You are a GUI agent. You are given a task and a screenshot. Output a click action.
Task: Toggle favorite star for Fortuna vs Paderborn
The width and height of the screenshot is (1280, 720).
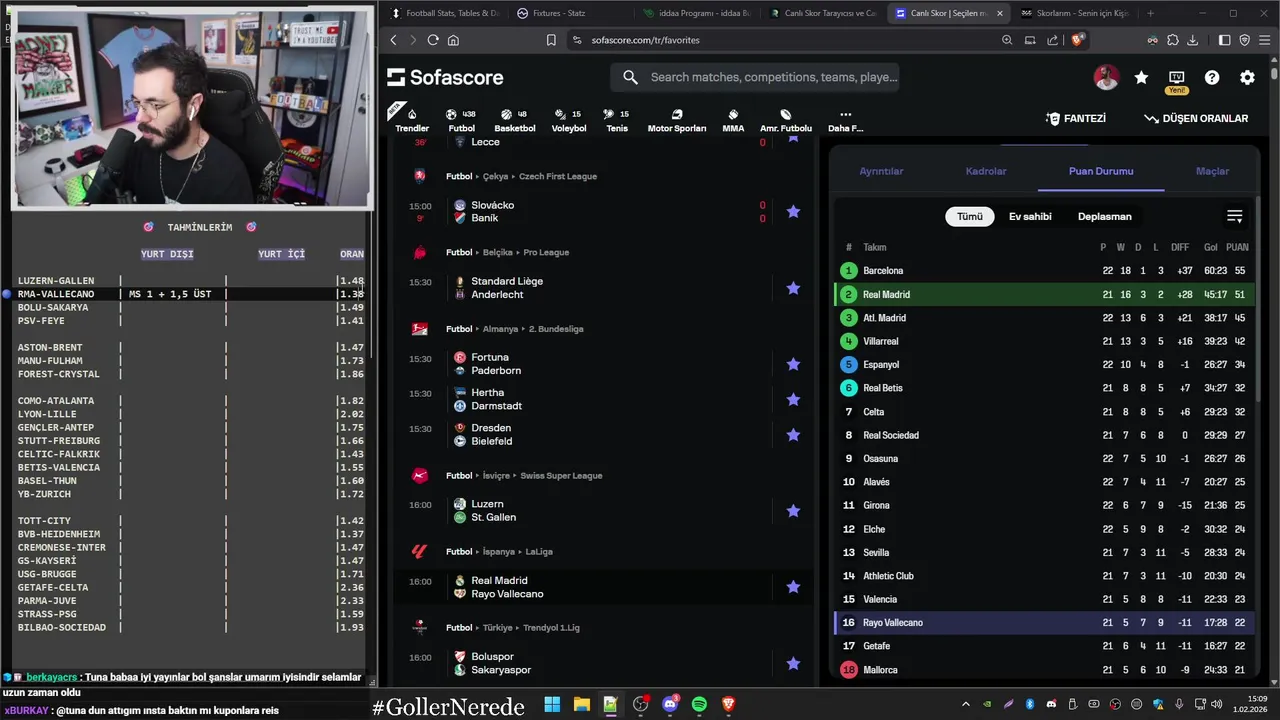click(793, 364)
